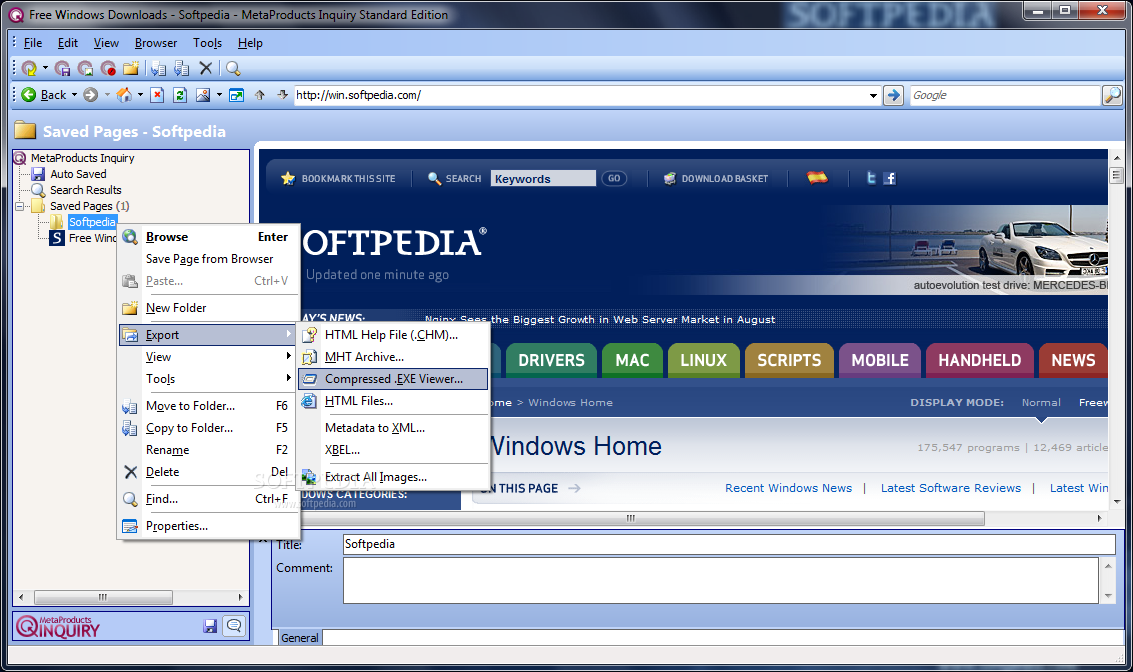
Task: Click the Comment text area
Action: pyautogui.click(x=721, y=580)
